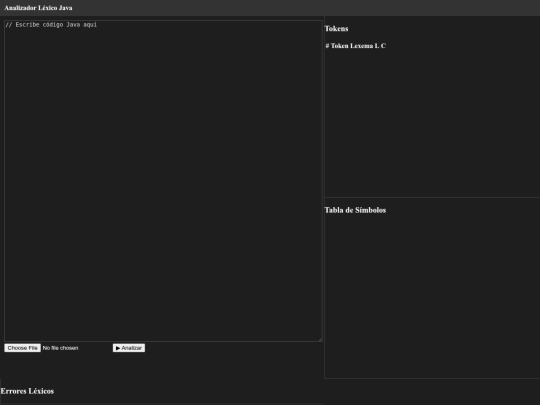540x405 pixels.
Task: Click the 'Lexema' column header
Action: pos(361,46)
